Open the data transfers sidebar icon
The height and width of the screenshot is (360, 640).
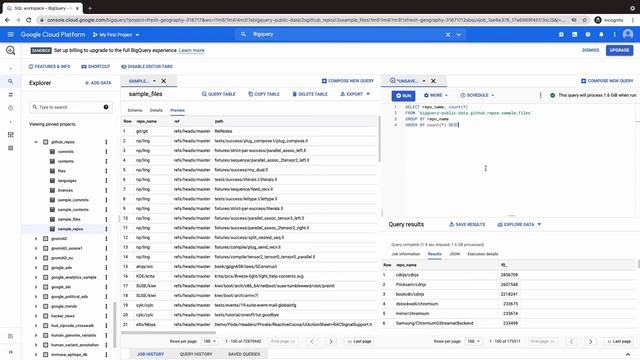click(11, 95)
